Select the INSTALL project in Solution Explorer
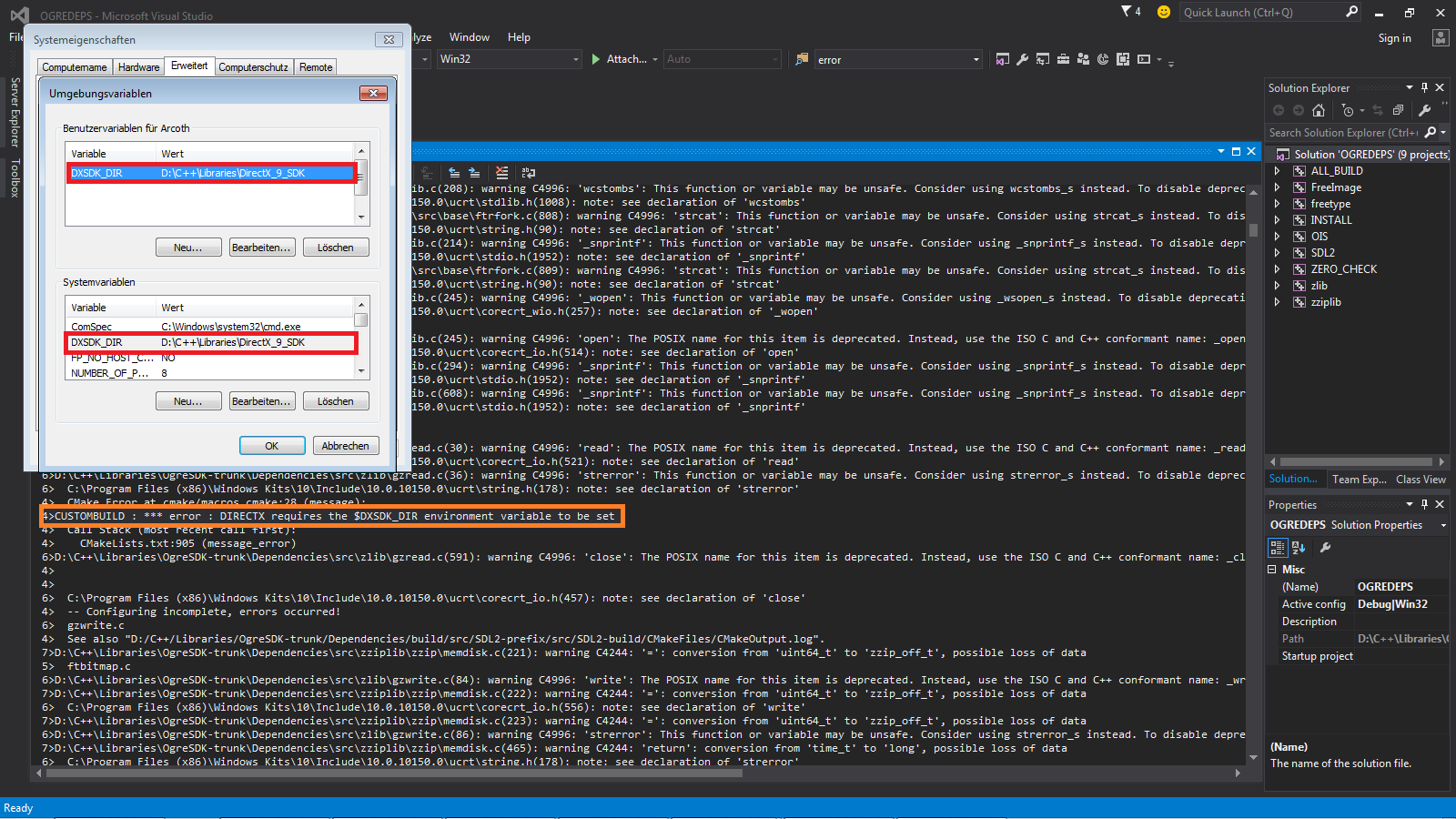 1330,220
